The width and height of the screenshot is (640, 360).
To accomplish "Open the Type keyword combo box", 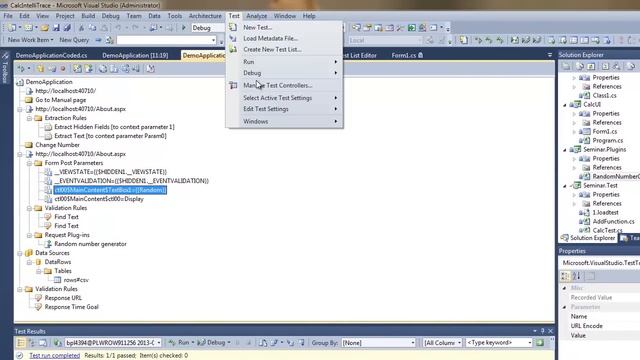I will click(x=529, y=343).
